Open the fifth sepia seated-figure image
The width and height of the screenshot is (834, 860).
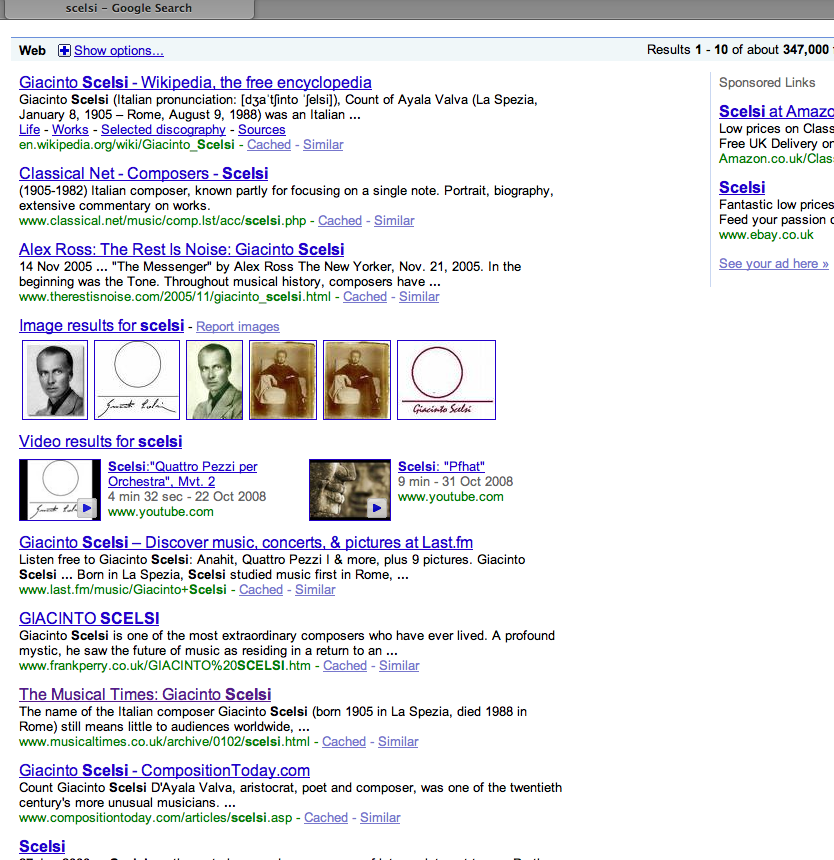coord(357,380)
